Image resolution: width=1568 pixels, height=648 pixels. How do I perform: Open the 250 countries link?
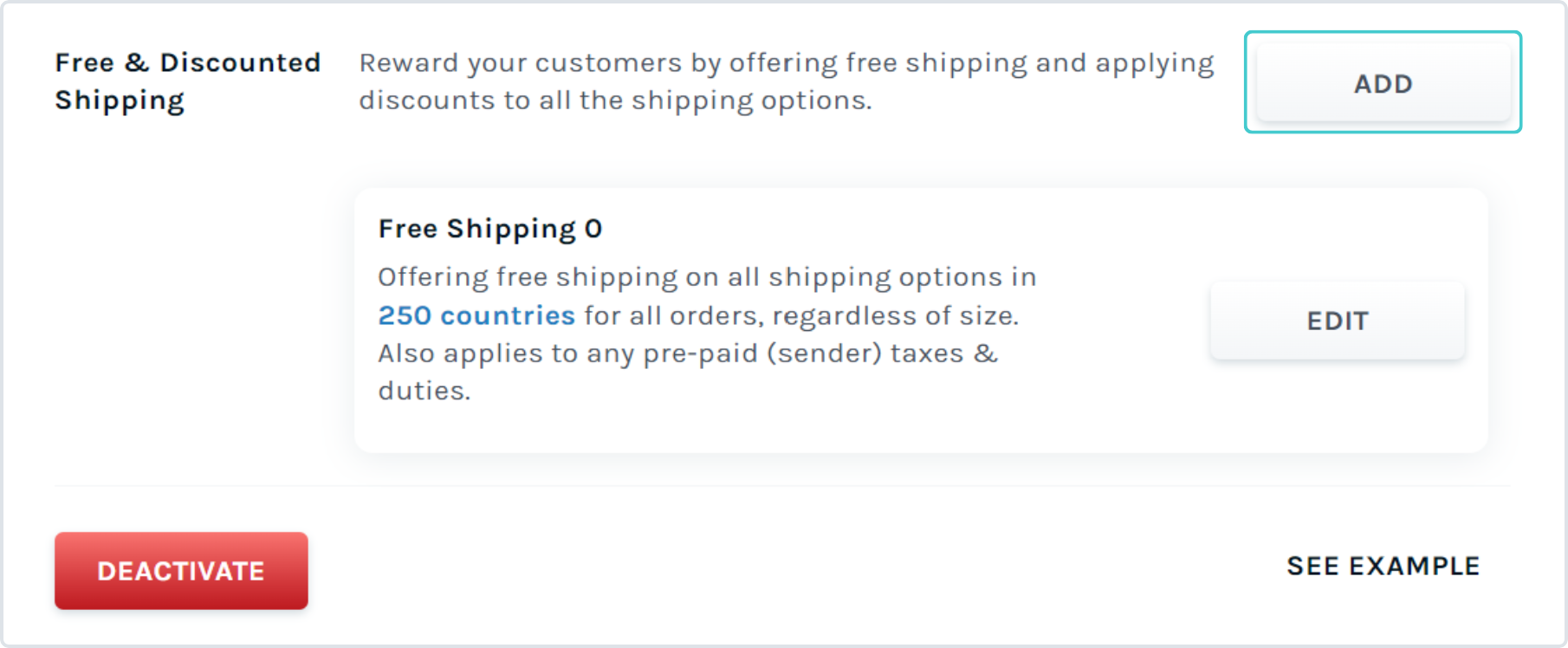coord(476,315)
